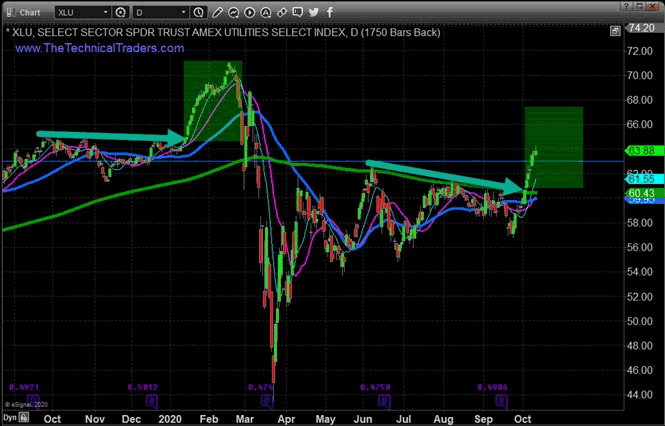
Task: Click the 60.43 moving average price tag
Action: [641, 192]
